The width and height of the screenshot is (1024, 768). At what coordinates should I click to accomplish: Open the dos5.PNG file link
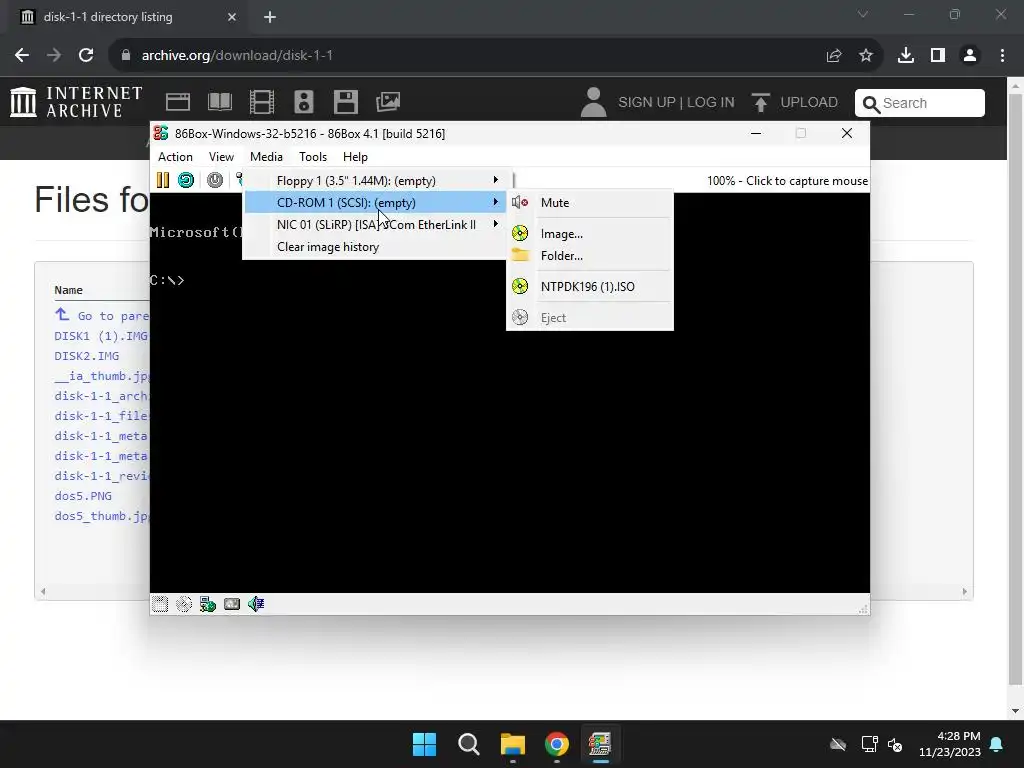83,496
